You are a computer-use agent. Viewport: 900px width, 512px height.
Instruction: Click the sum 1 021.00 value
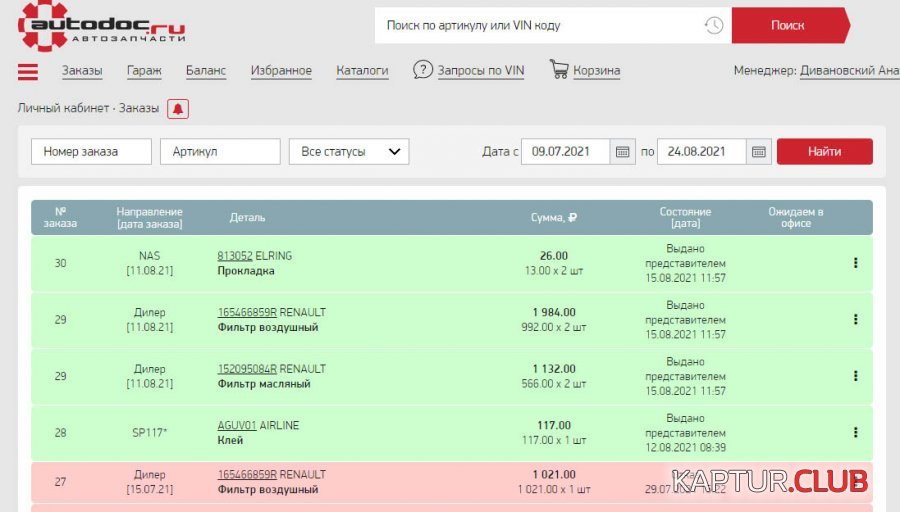[x=554, y=475]
